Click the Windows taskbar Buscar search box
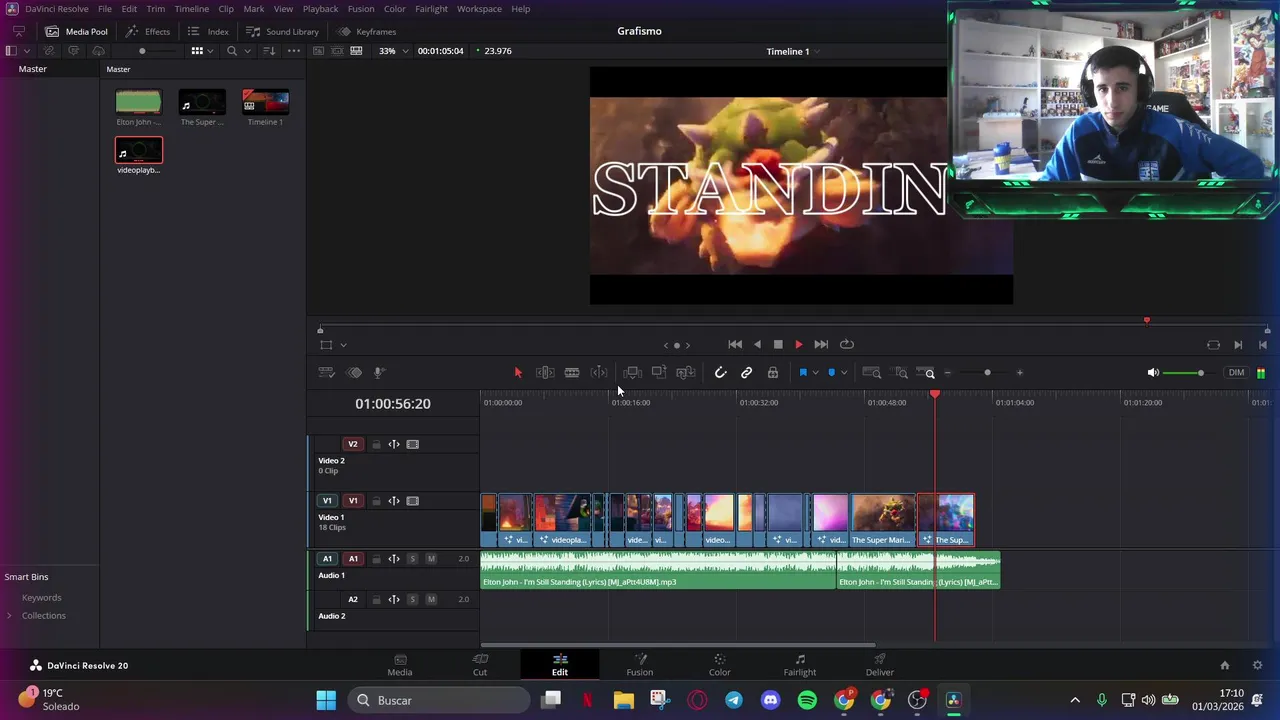This screenshot has height=720, width=1280. pos(439,700)
